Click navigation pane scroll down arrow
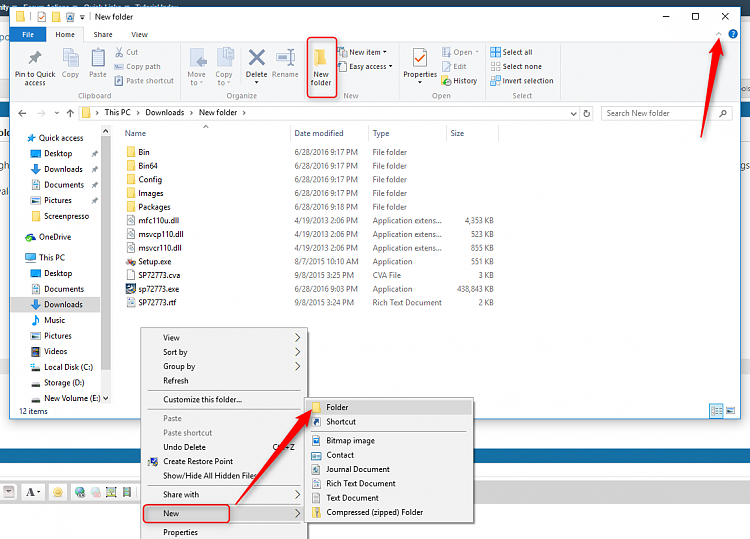This screenshot has height=539, width=750. point(106,398)
